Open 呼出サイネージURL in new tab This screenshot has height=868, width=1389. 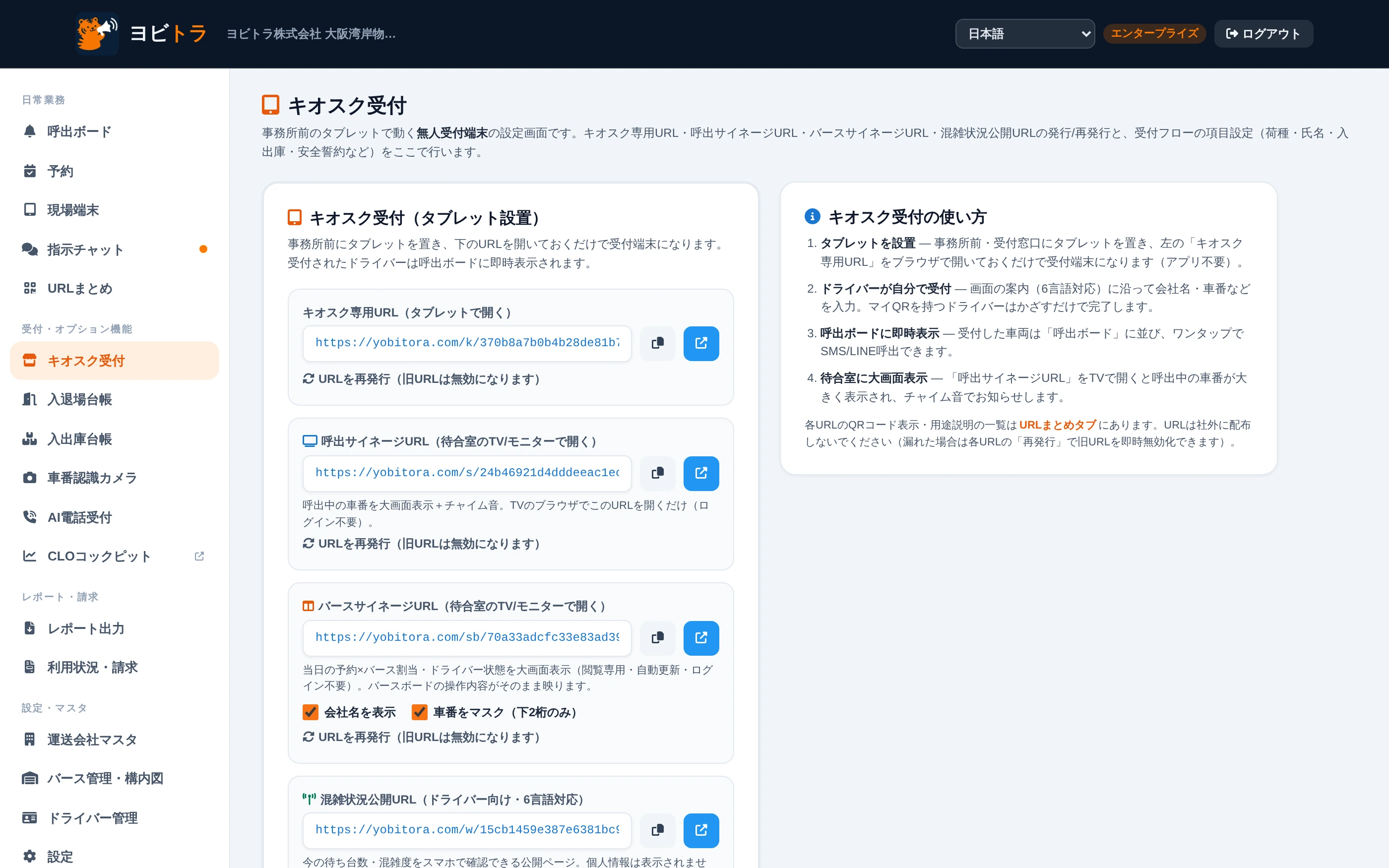click(701, 473)
